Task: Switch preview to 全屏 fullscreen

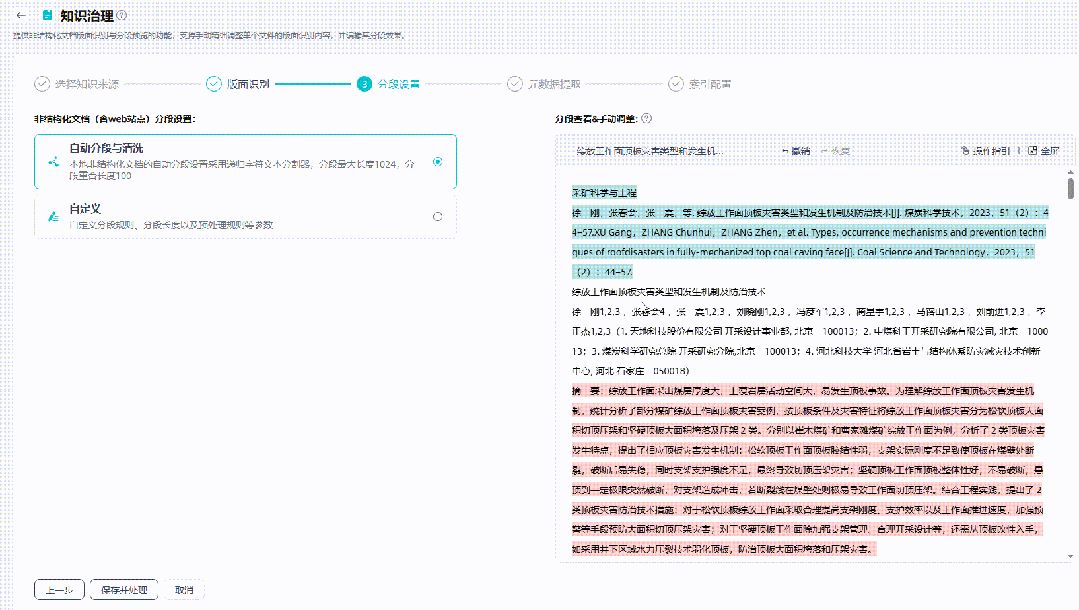Action: click(x=1043, y=151)
